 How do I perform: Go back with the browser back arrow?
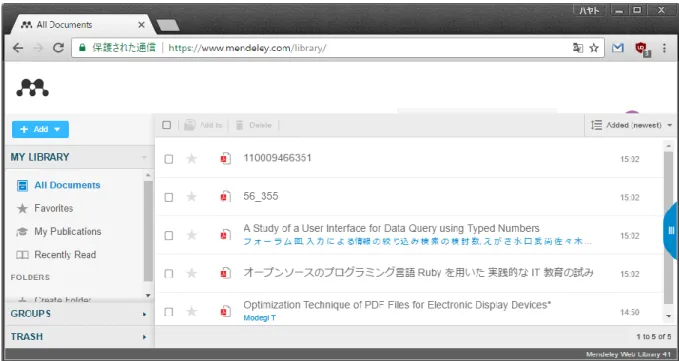point(18,48)
